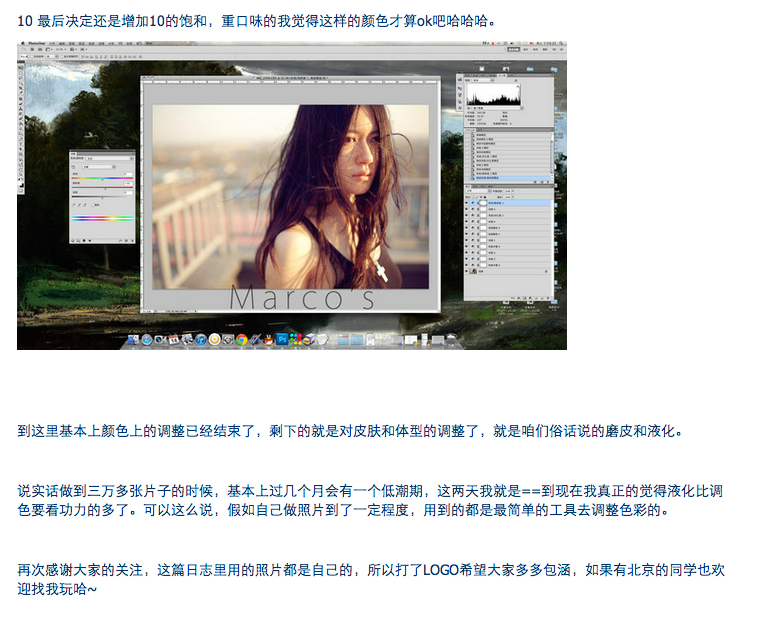
Task: Adjust the gray Lightness slider
Action: [x=102, y=197]
